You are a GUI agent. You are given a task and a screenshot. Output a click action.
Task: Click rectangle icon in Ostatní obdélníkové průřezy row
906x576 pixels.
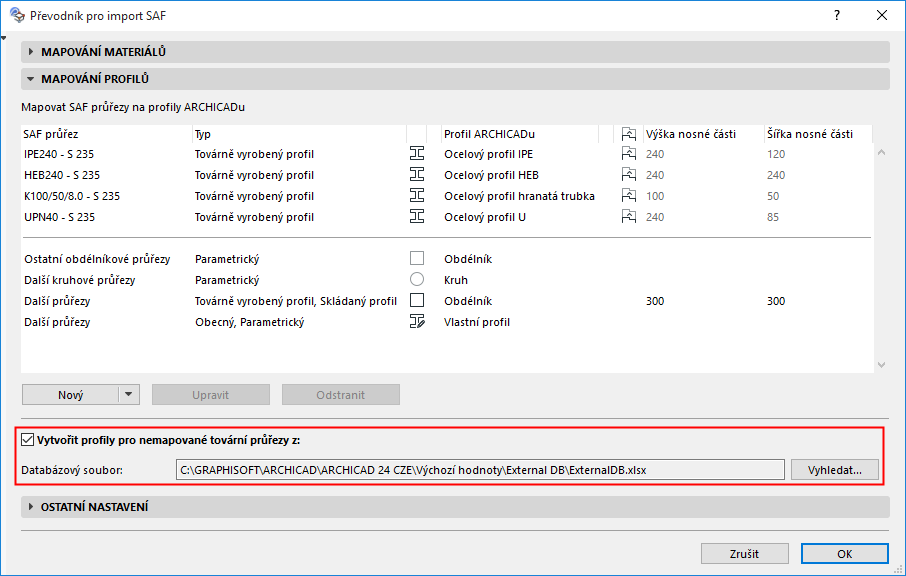pyautogui.click(x=417, y=258)
